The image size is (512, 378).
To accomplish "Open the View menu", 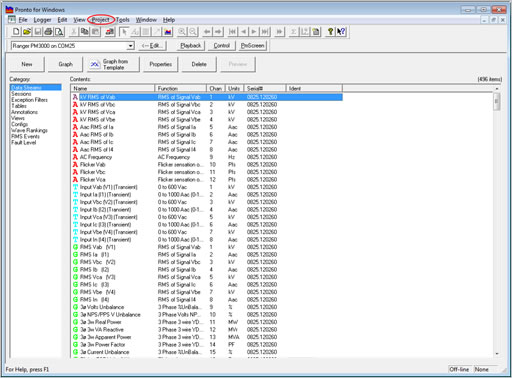I will pos(79,20).
